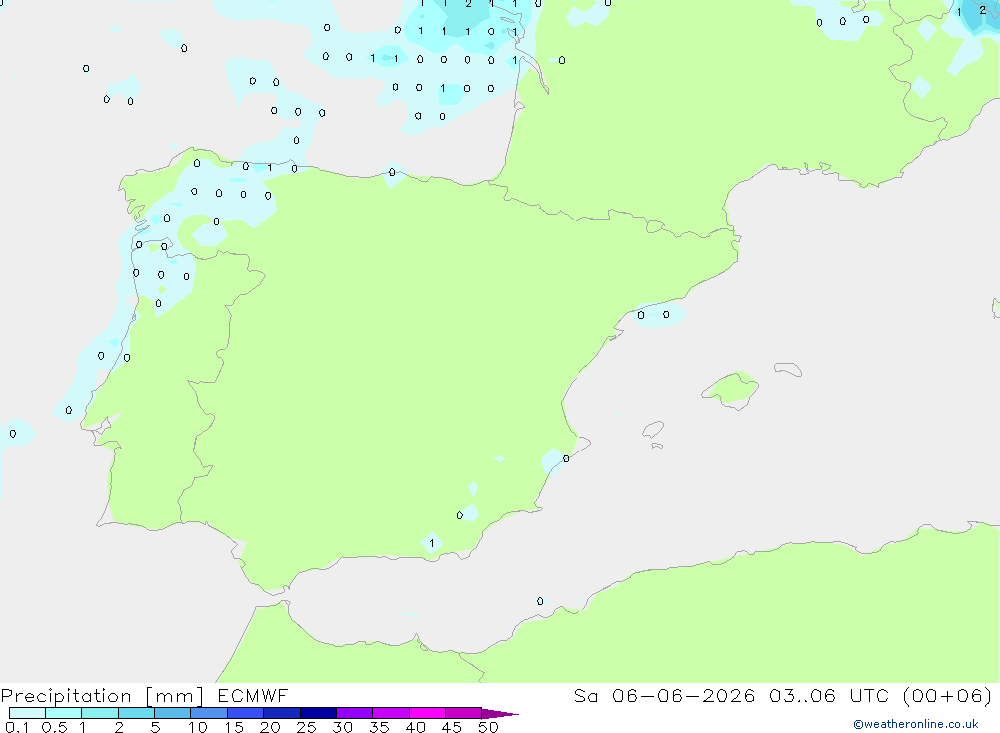Click the '(00+06)' forecast run text

(948, 695)
